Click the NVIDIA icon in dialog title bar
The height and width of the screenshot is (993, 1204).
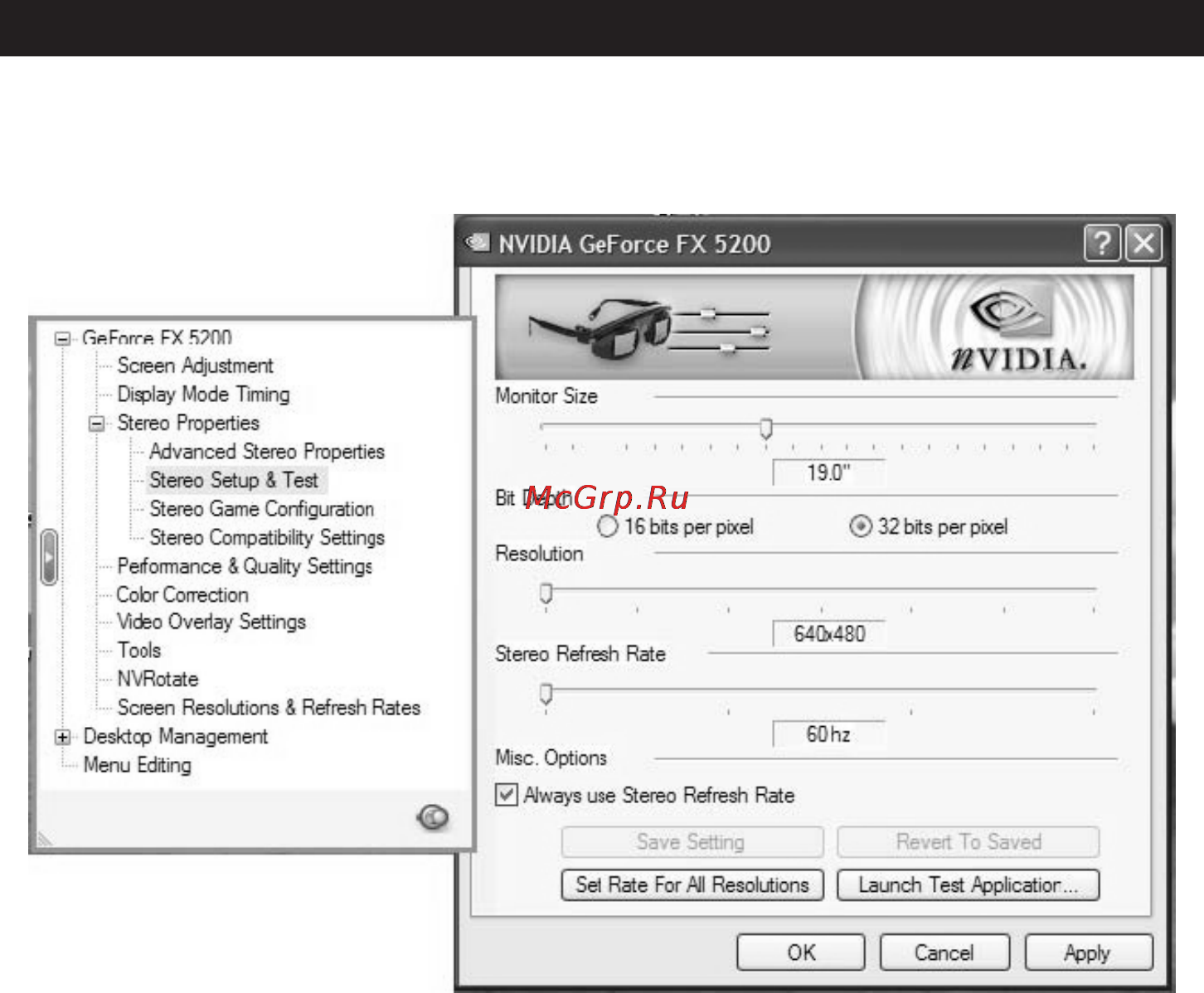[x=478, y=243]
